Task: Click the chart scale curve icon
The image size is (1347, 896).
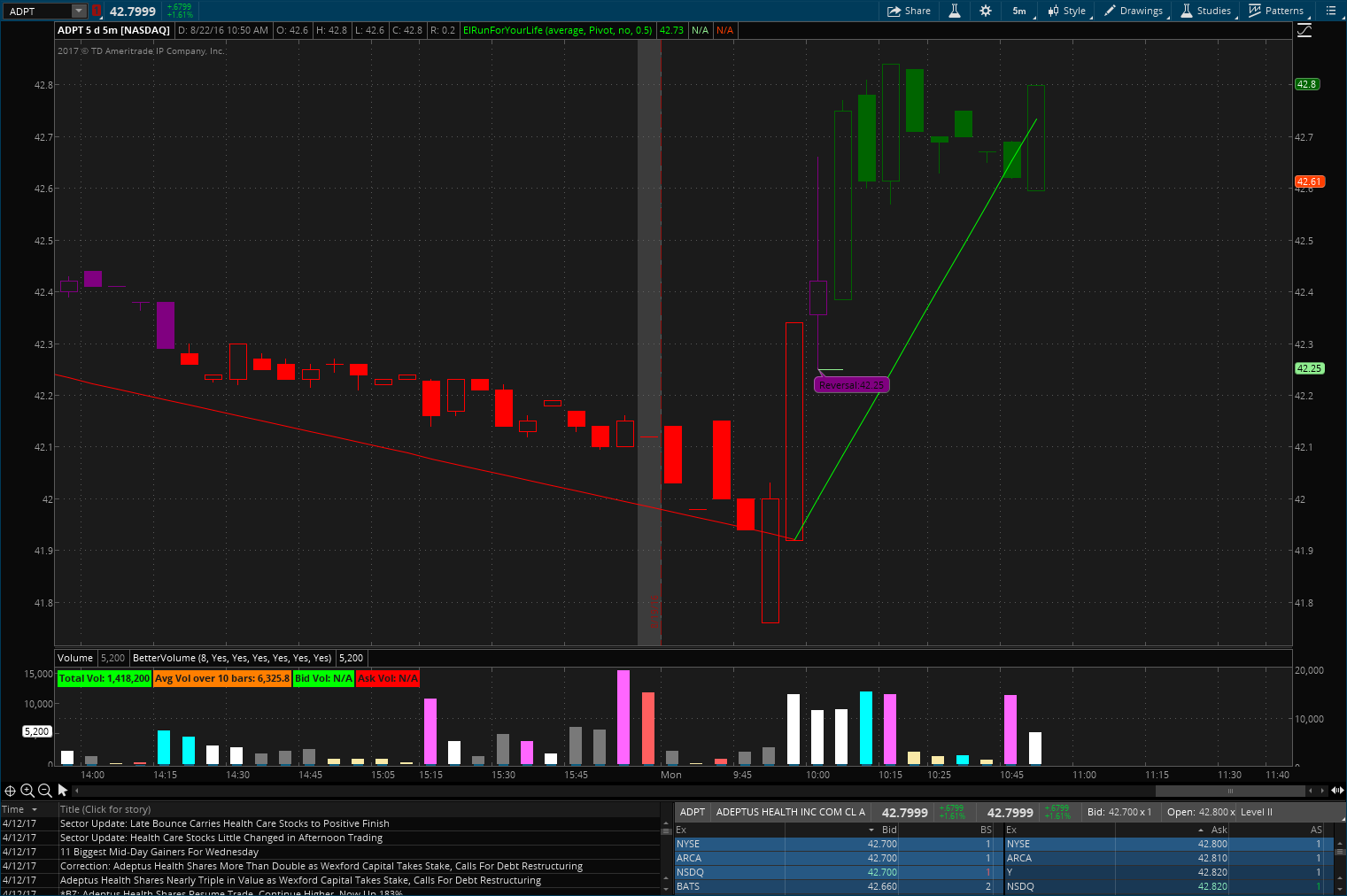Action: click(1304, 30)
